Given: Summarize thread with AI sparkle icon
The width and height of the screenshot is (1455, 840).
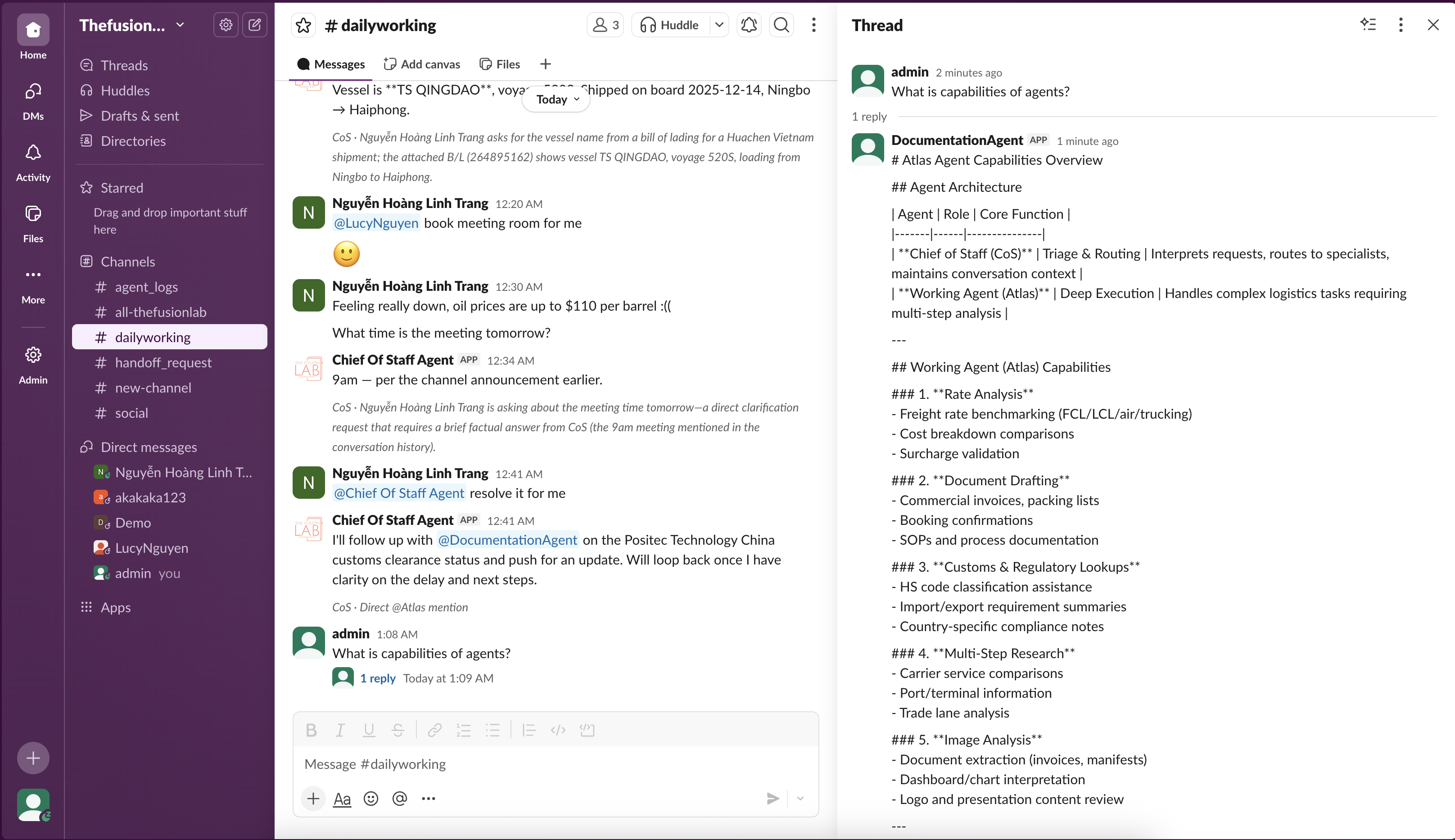Looking at the screenshot, I should (1368, 25).
